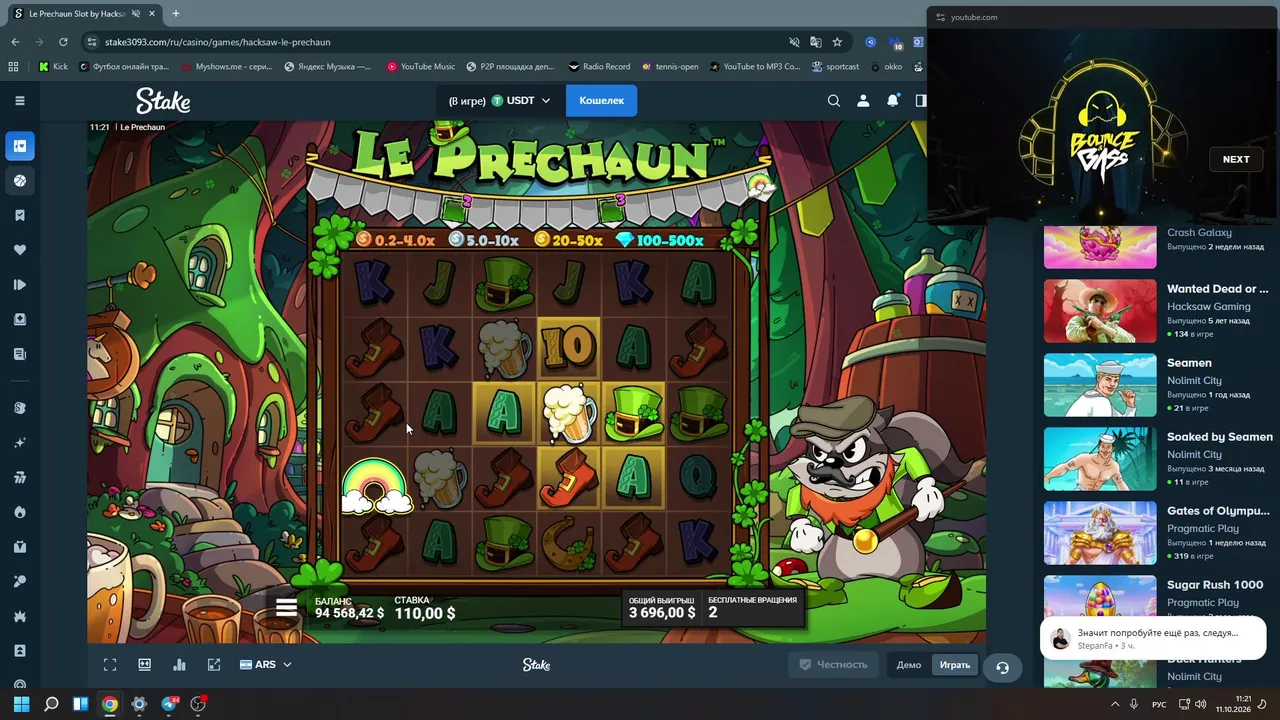Open Favourites heart icon in sidebar

[x=19, y=250]
